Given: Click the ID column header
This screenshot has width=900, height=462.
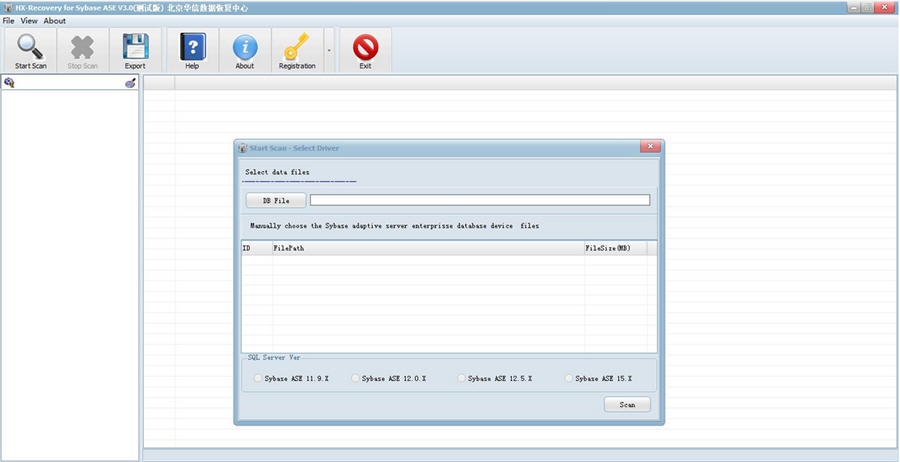Looking at the screenshot, I should (x=257, y=248).
